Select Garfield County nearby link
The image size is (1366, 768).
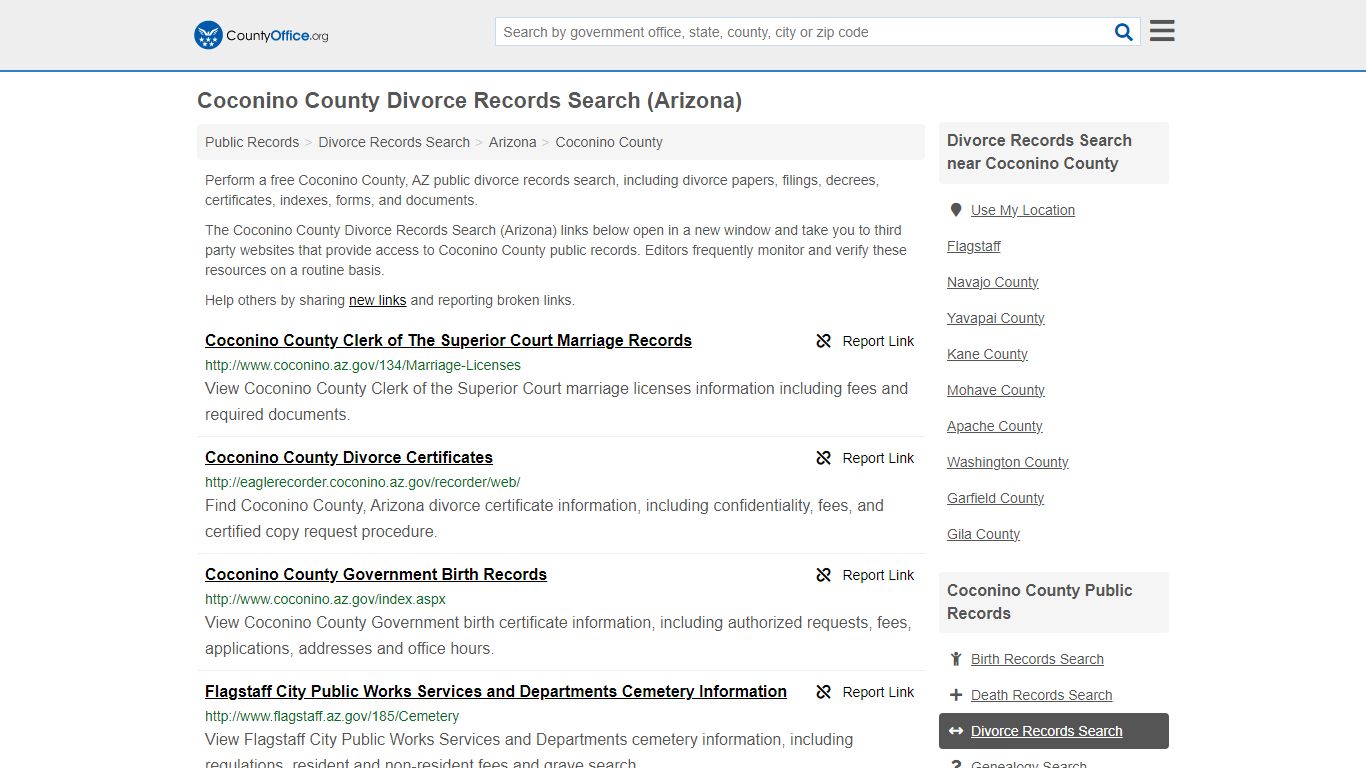(x=996, y=498)
